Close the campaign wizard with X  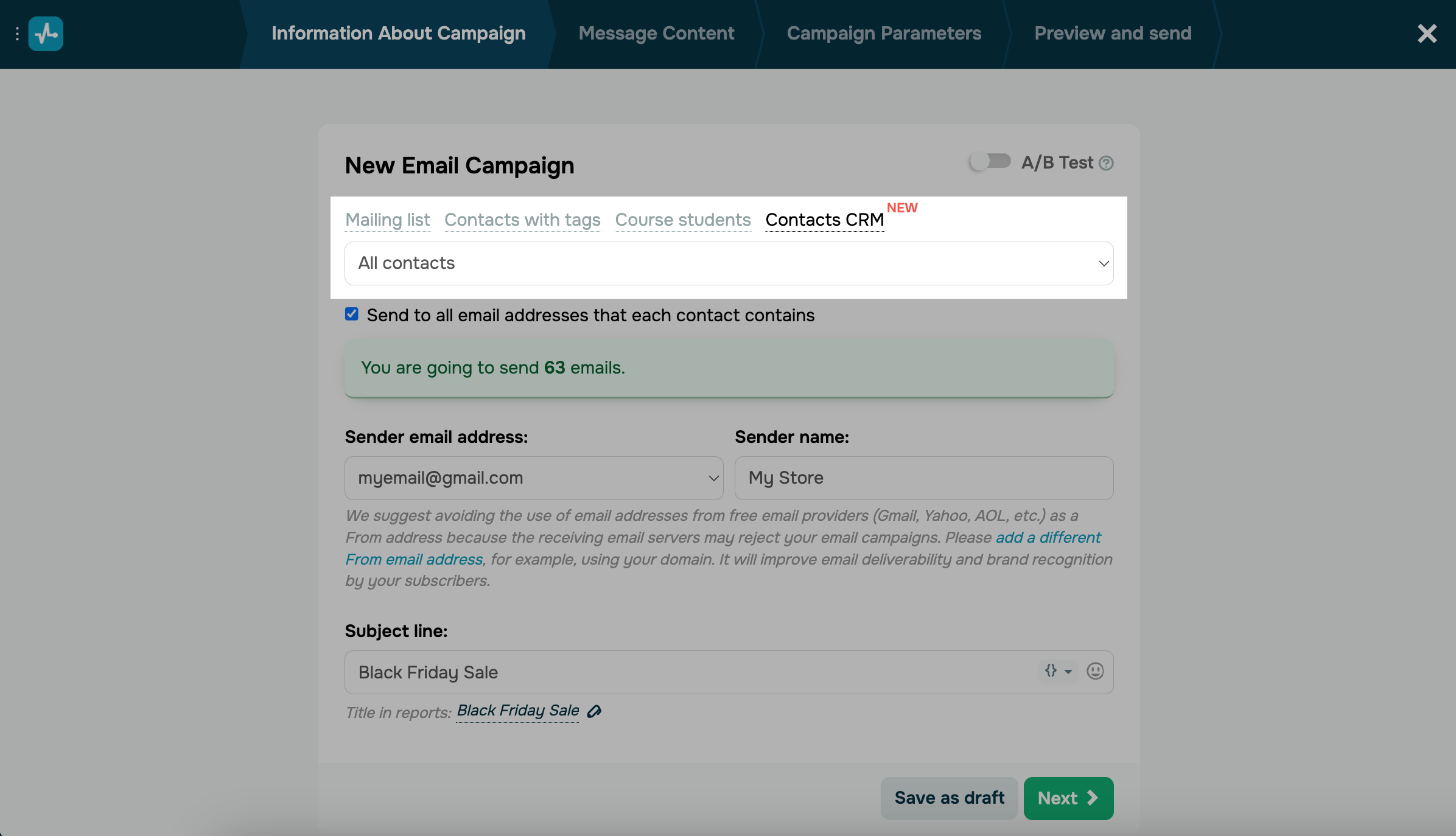click(x=1427, y=33)
